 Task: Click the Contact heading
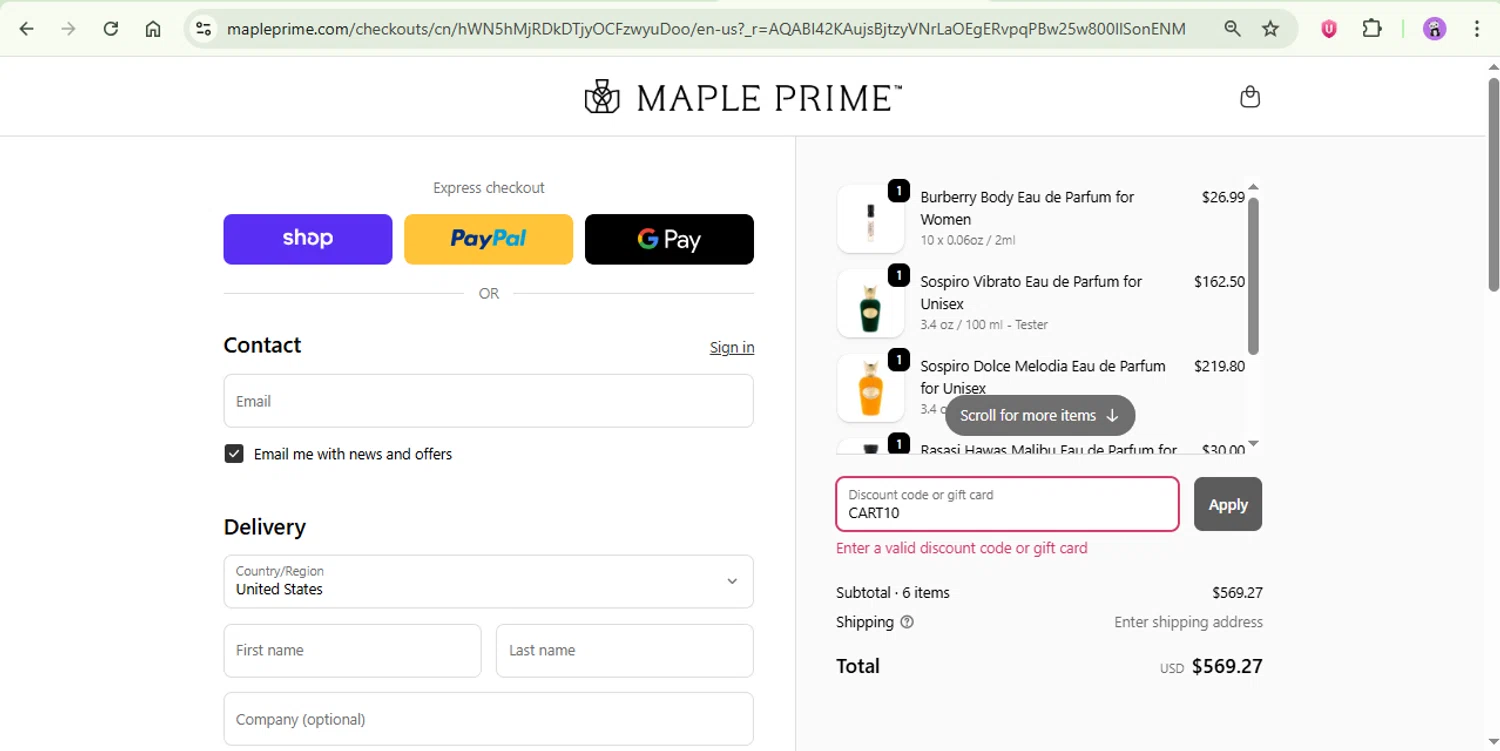click(262, 345)
